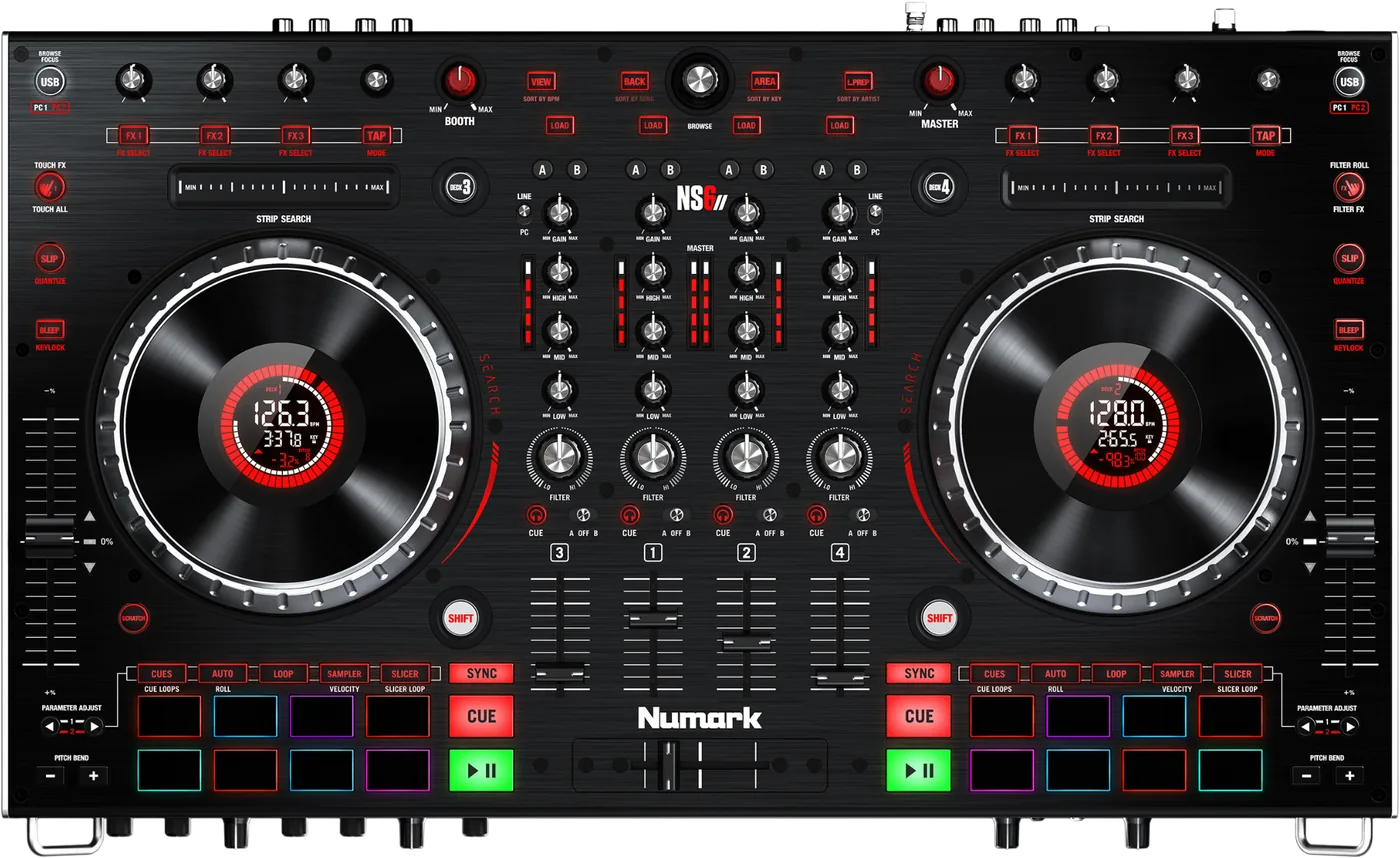This screenshot has width=1400, height=858.
Task: Hold the left SHIFT button
Action: click(459, 618)
